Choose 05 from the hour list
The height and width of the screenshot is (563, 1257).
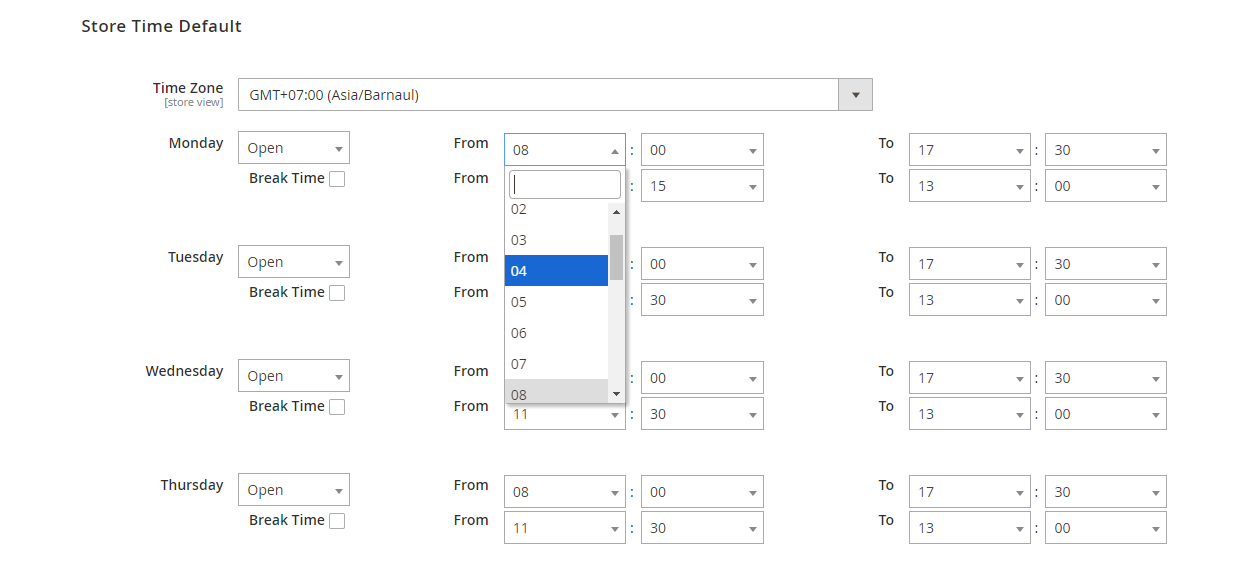[556, 302]
